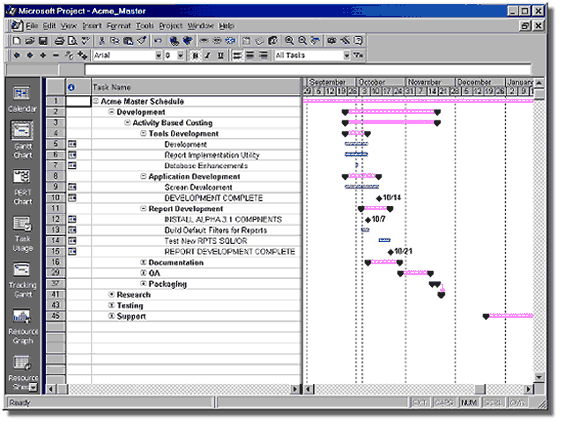Open the font size dropdown
The image size is (570, 426).
coord(180,55)
